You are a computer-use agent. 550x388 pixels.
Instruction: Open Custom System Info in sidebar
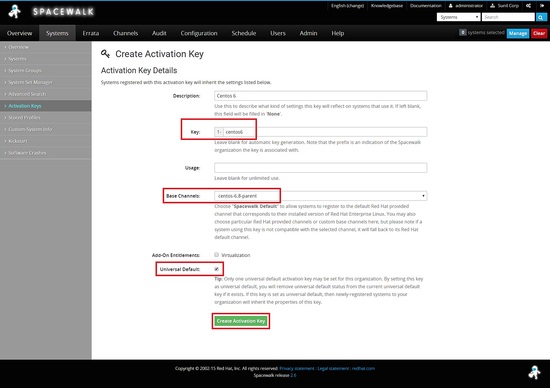[x=46, y=129]
